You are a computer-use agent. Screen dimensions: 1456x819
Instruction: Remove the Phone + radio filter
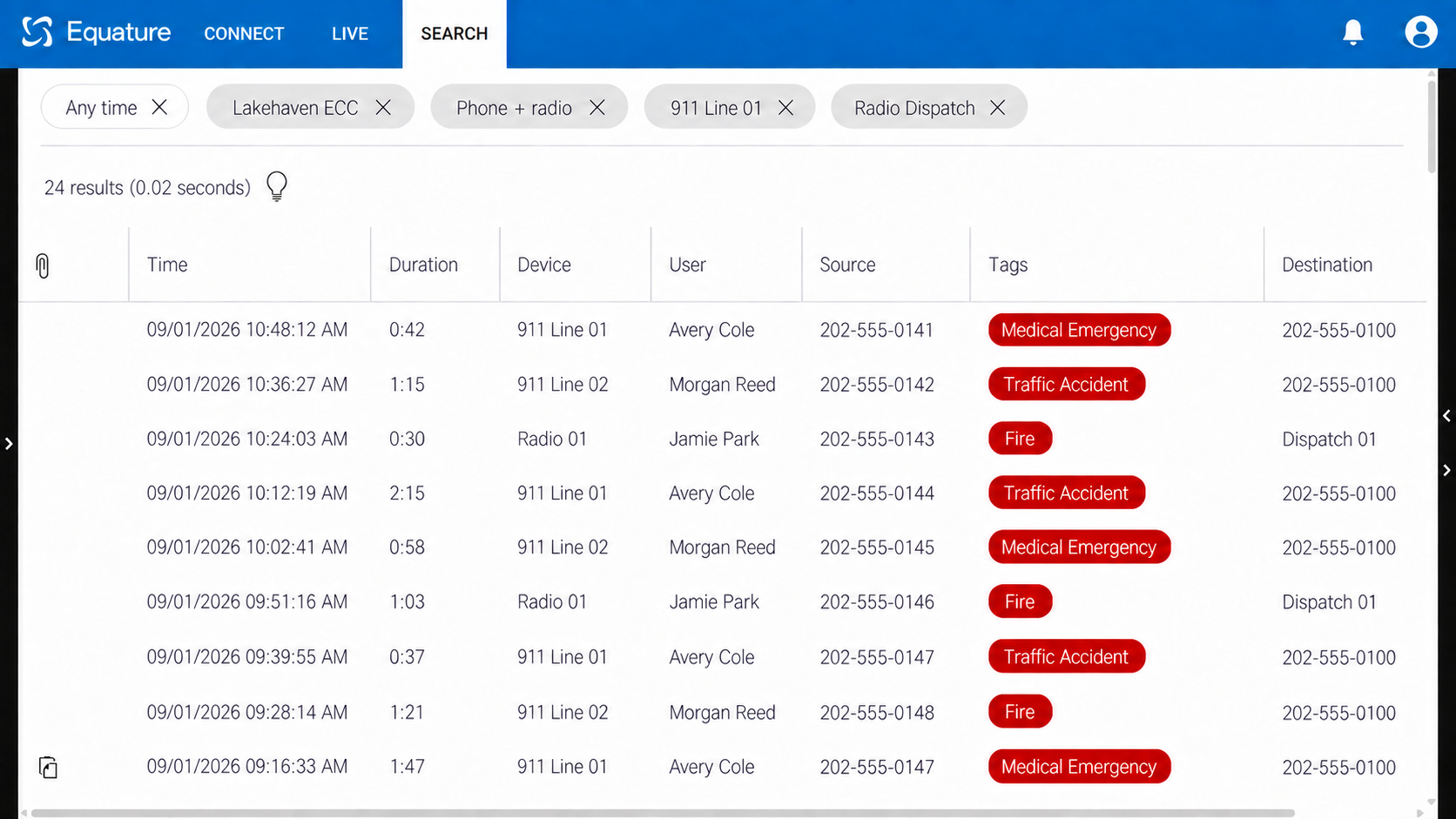click(x=597, y=107)
